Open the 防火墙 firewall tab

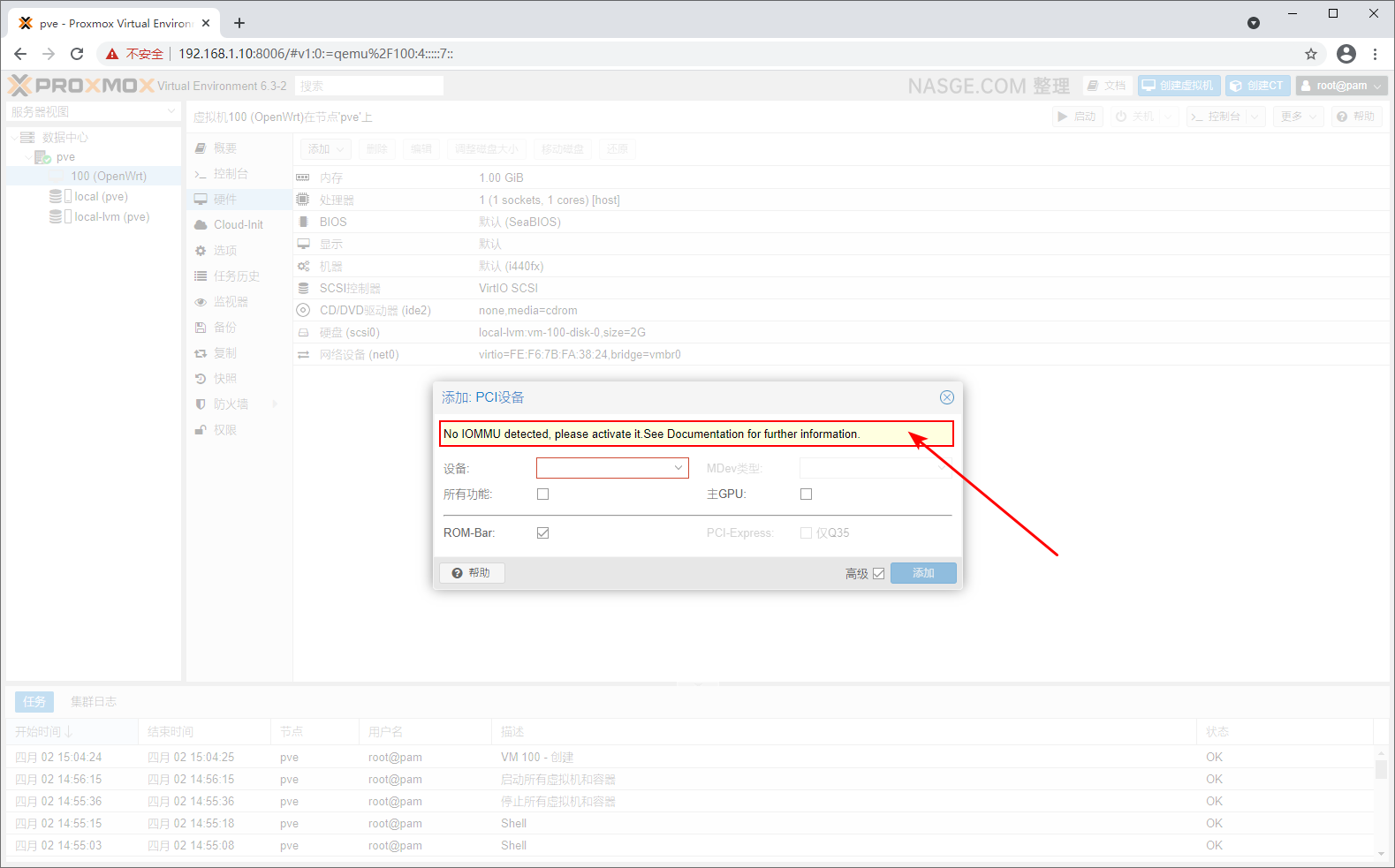click(x=239, y=404)
